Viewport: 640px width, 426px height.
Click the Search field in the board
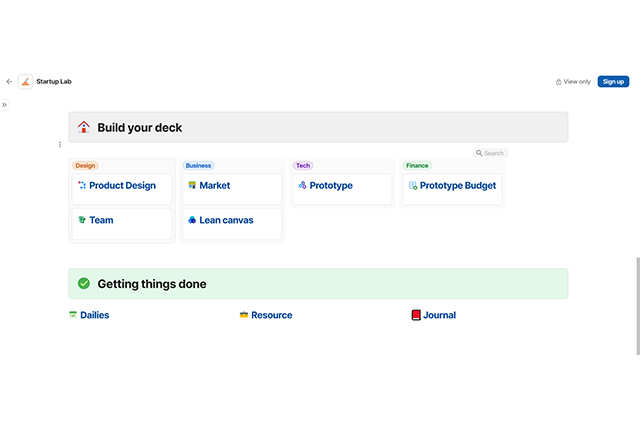coord(490,153)
